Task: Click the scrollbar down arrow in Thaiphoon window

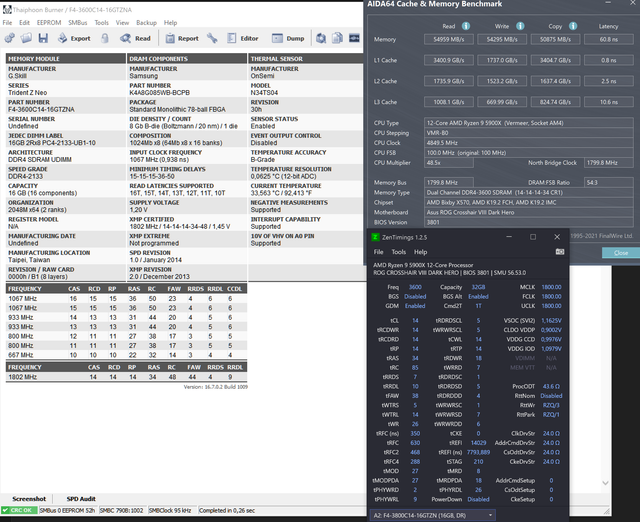Action: 605,483
